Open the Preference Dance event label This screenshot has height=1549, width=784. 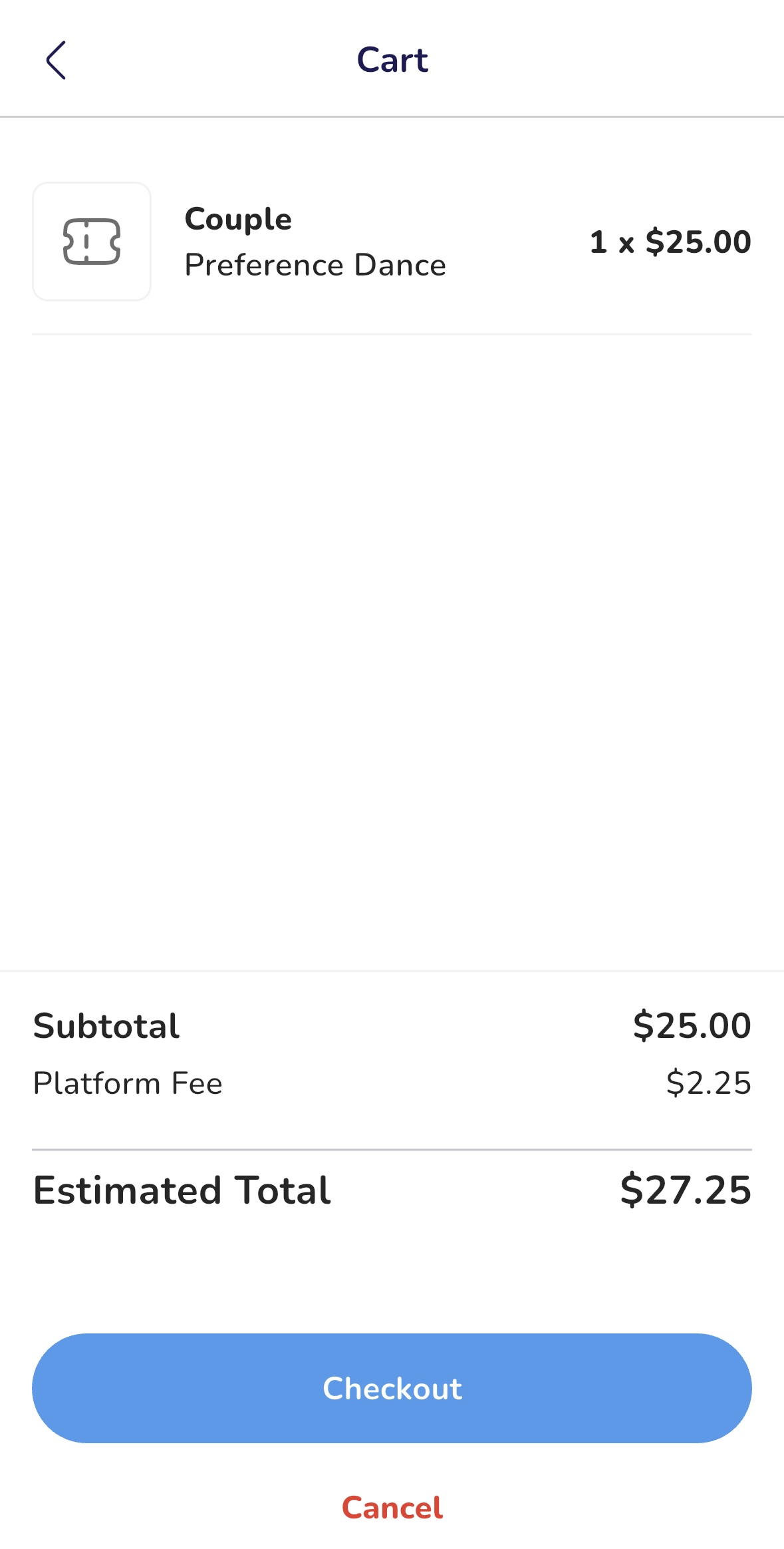[315, 265]
